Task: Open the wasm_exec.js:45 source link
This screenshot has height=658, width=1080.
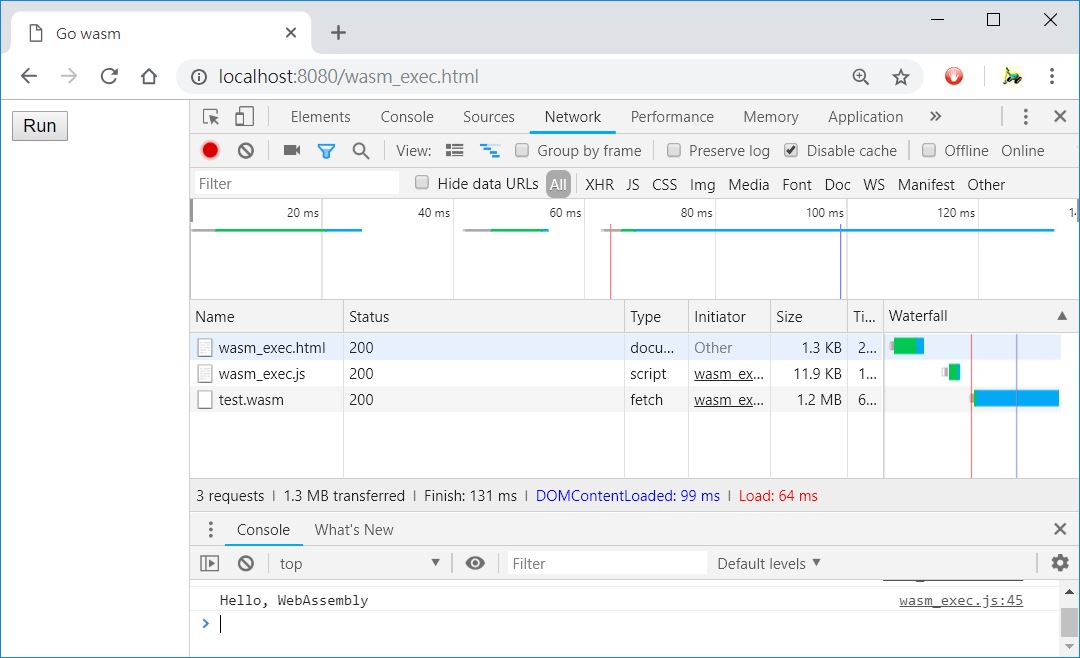Action: 960,601
